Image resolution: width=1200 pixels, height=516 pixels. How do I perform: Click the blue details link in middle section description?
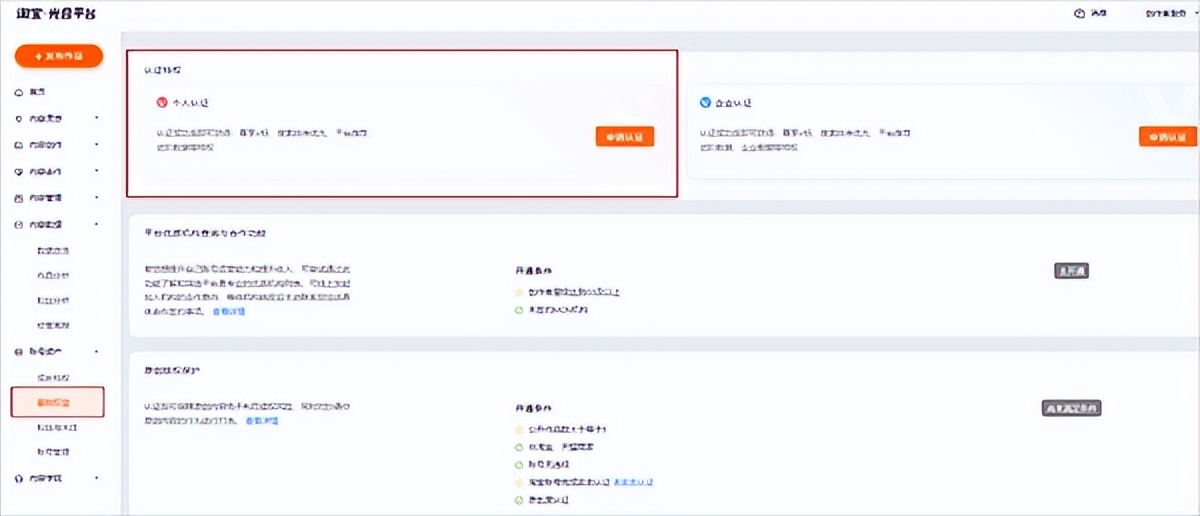pos(228,312)
